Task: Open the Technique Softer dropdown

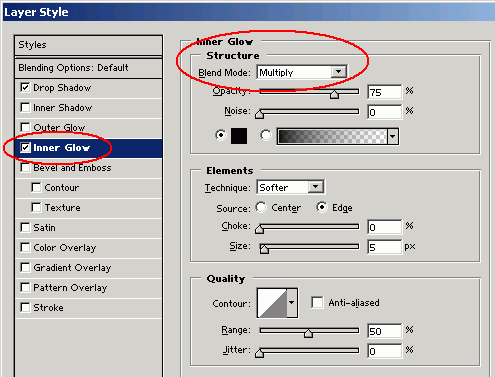Action: (291, 187)
